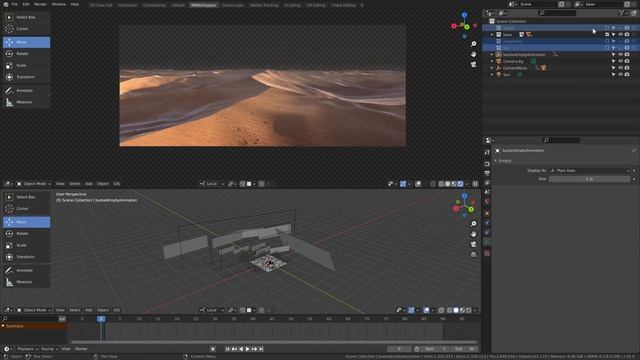Open Local orientation dropdown in upper viewport header
Viewport: 640px width, 360px height.
coord(212,184)
